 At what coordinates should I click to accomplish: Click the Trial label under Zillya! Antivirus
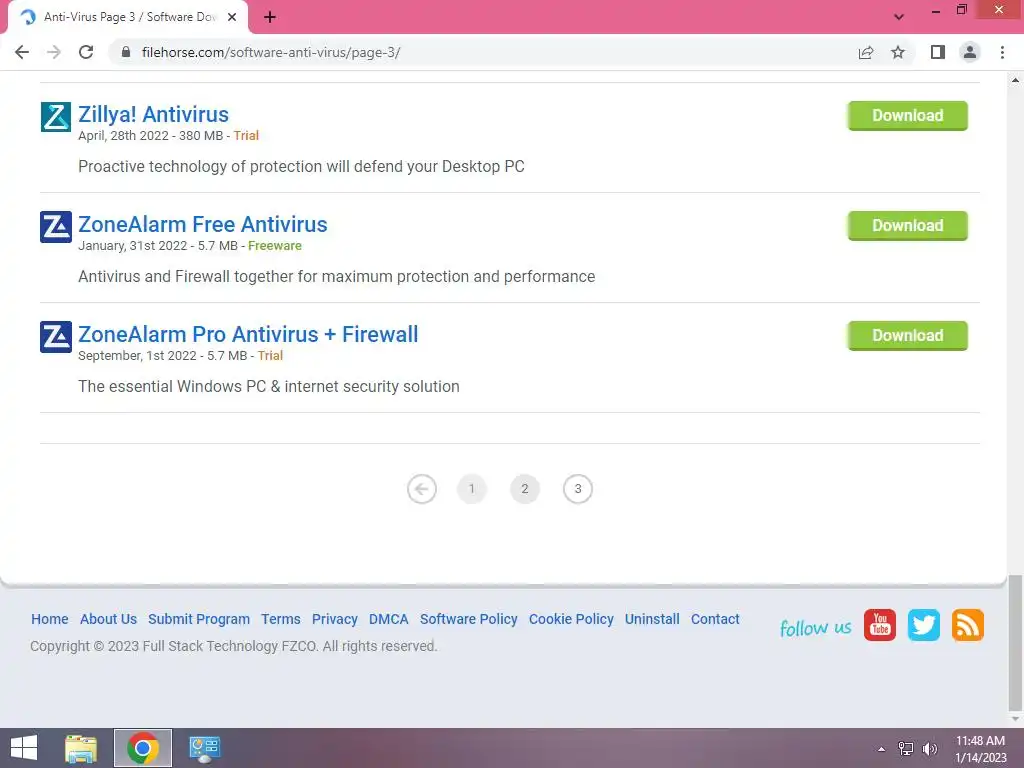[246, 136]
